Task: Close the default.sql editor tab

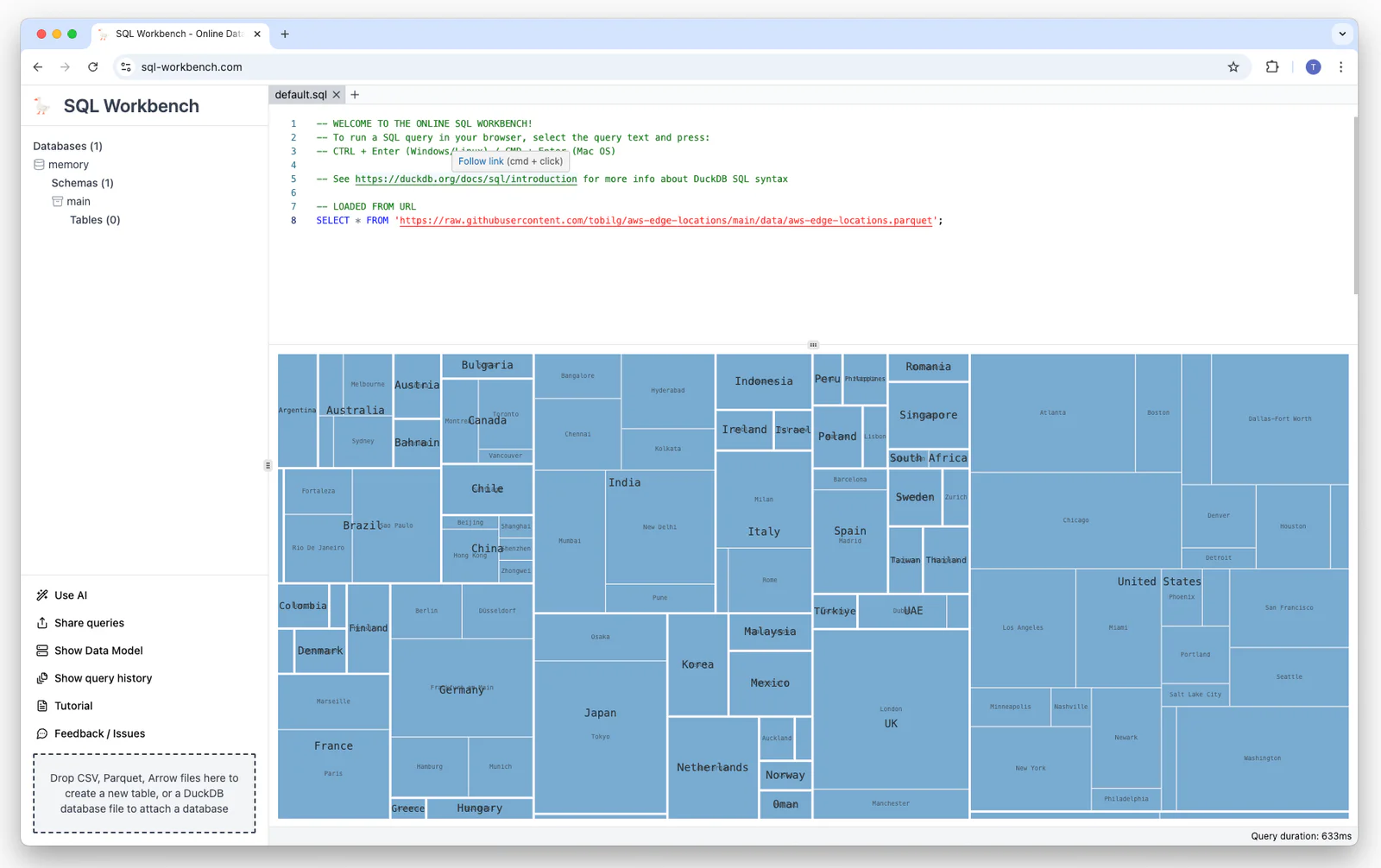Action: click(337, 95)
